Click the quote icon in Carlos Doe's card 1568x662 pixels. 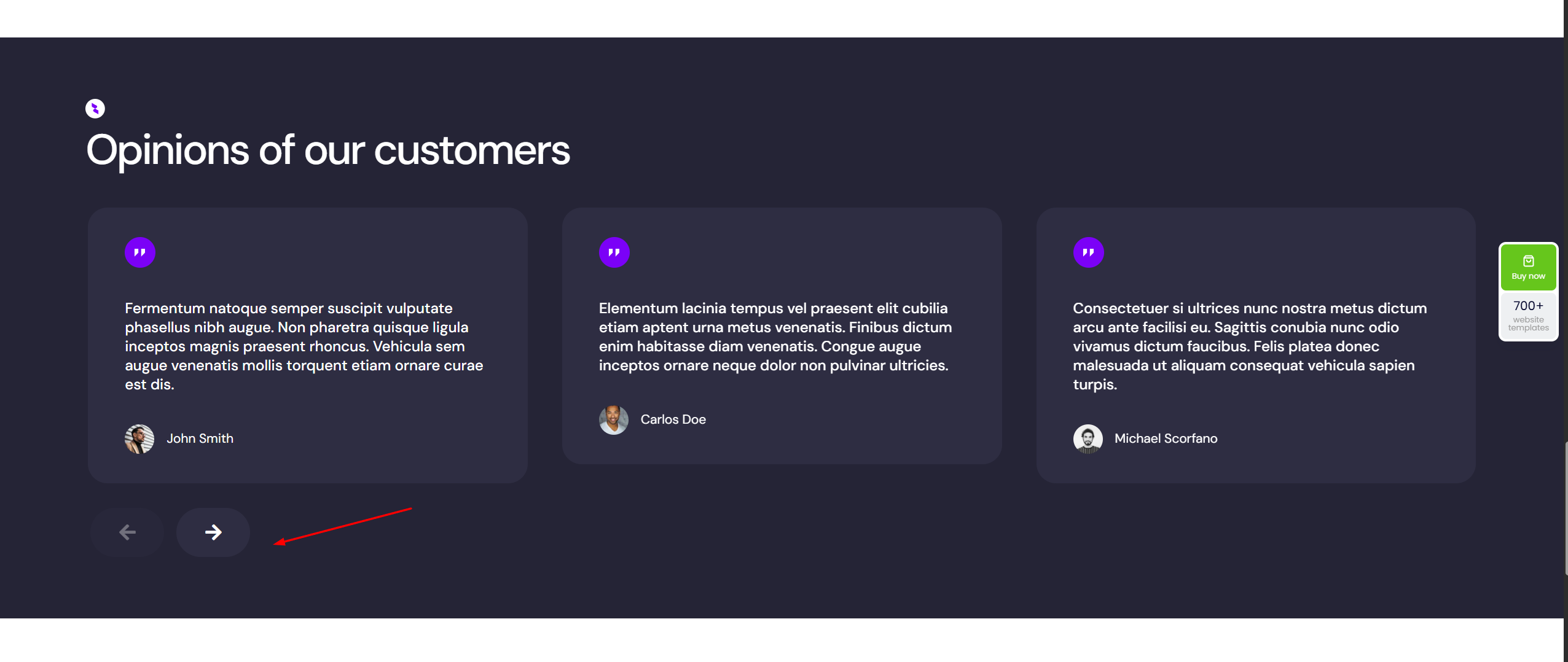click(614, 252)
